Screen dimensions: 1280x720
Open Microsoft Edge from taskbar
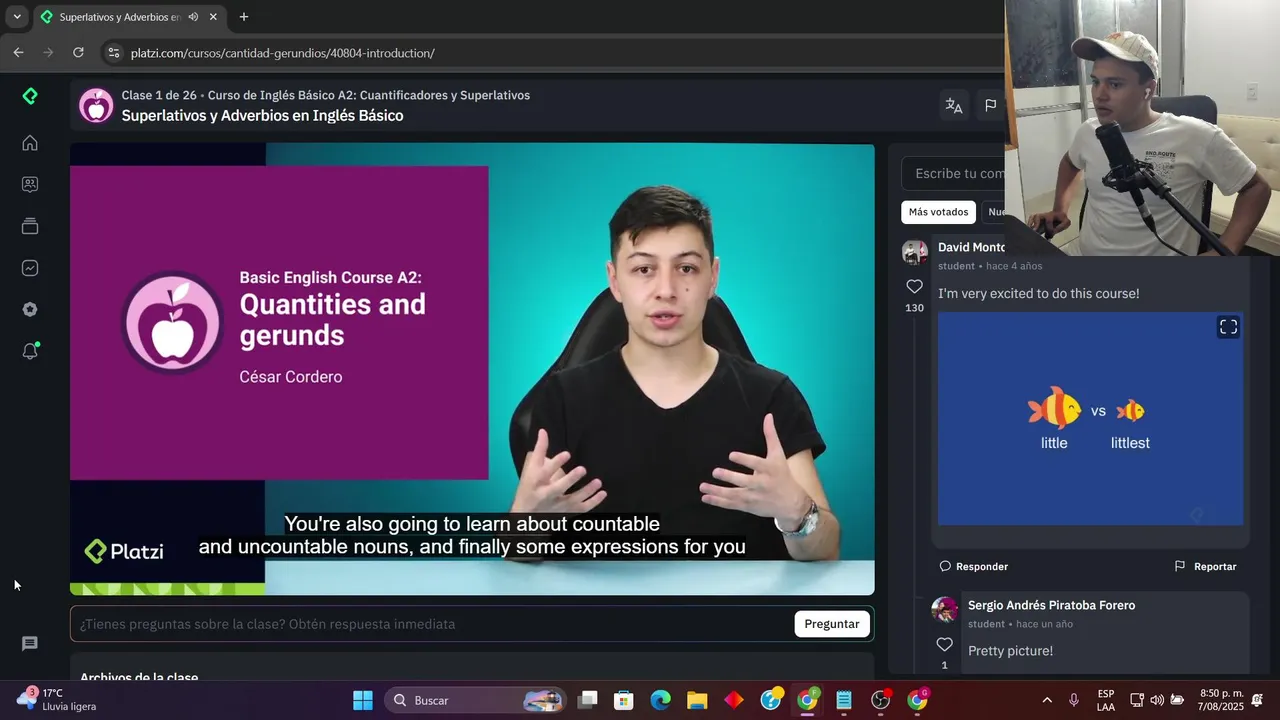pos(661,700)
